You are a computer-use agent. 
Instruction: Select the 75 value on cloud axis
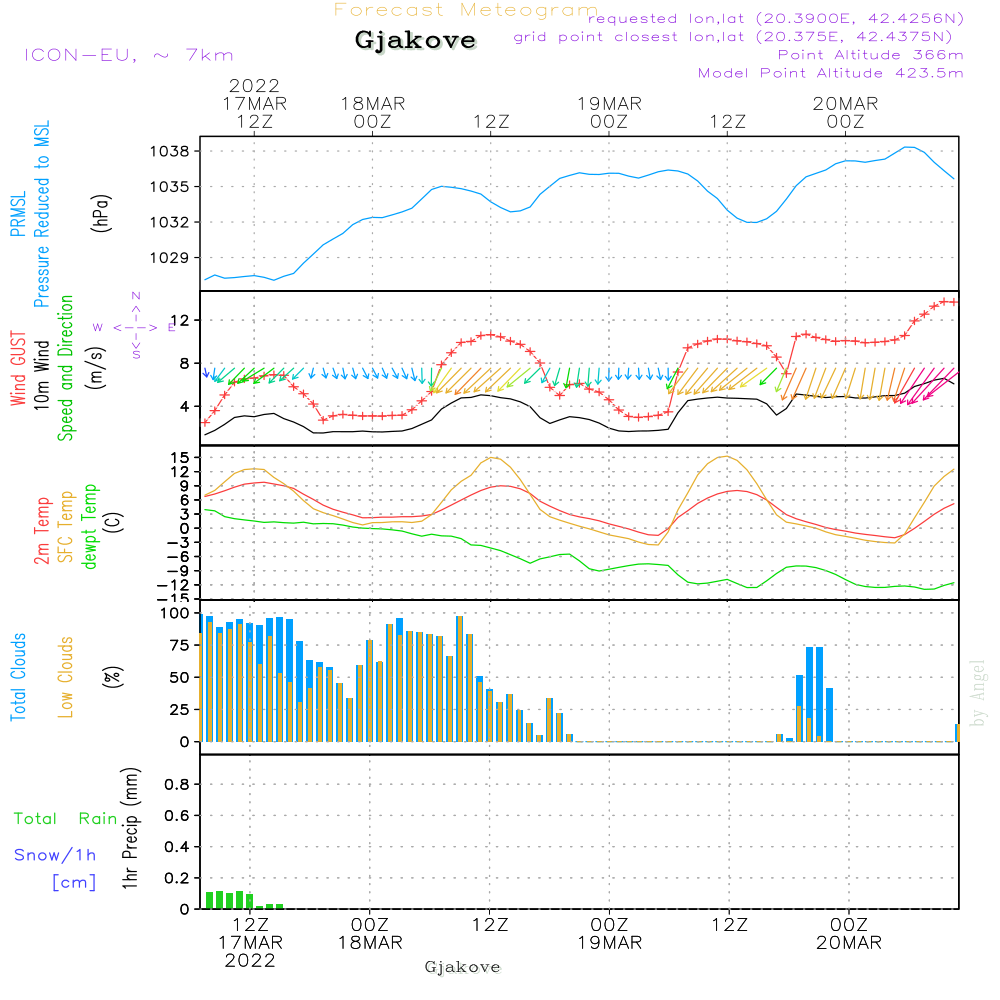(180, 645)
